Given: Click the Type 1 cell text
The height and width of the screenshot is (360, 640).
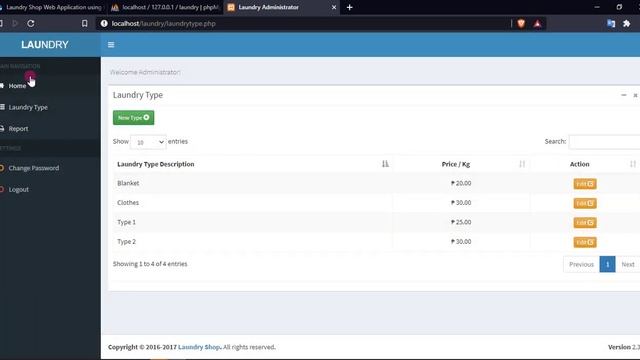Looking at the screenshot, I should [126, 222].
